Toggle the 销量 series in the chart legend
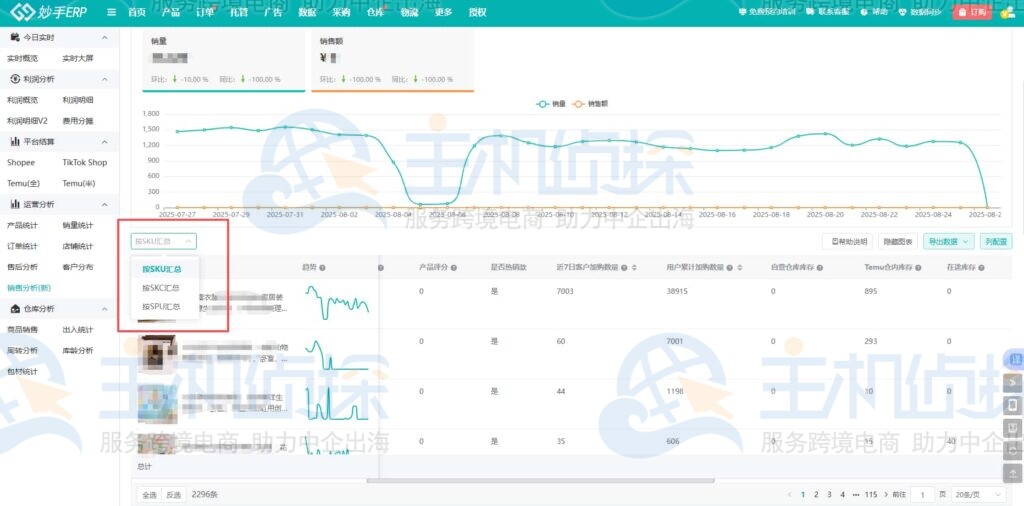The width and height of the screenshot is (1024, 506). point(551,103)
